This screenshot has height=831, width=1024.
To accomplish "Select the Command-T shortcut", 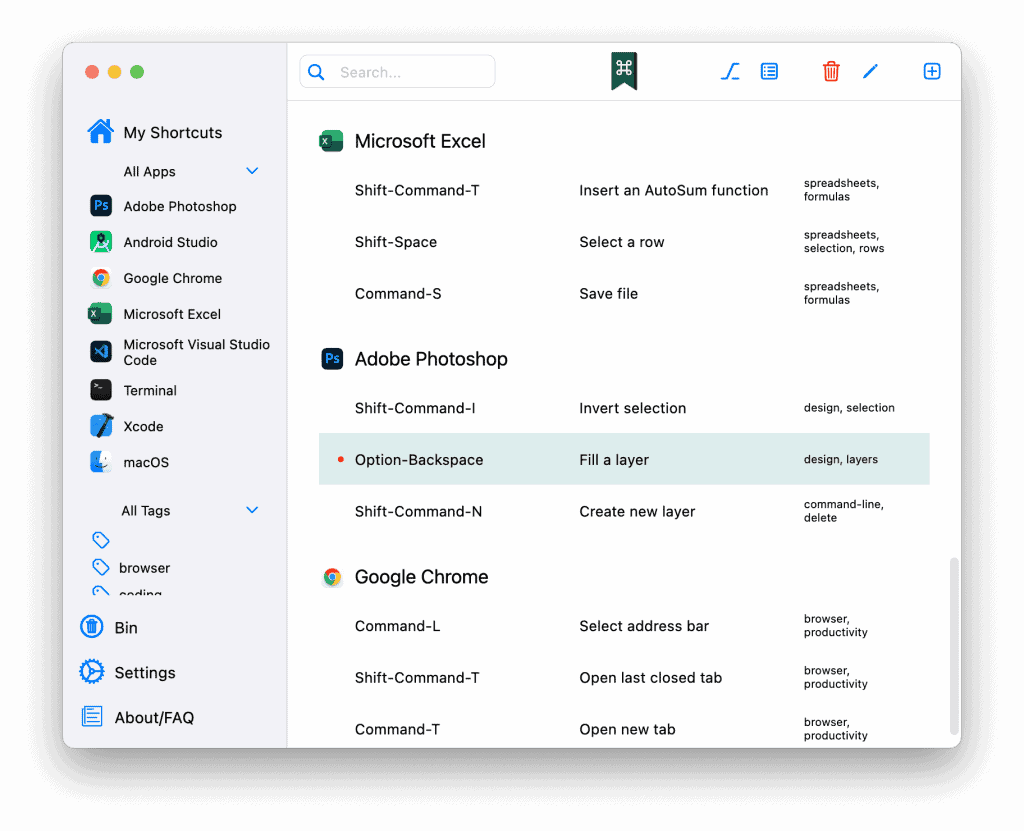I will click(397, 729).
